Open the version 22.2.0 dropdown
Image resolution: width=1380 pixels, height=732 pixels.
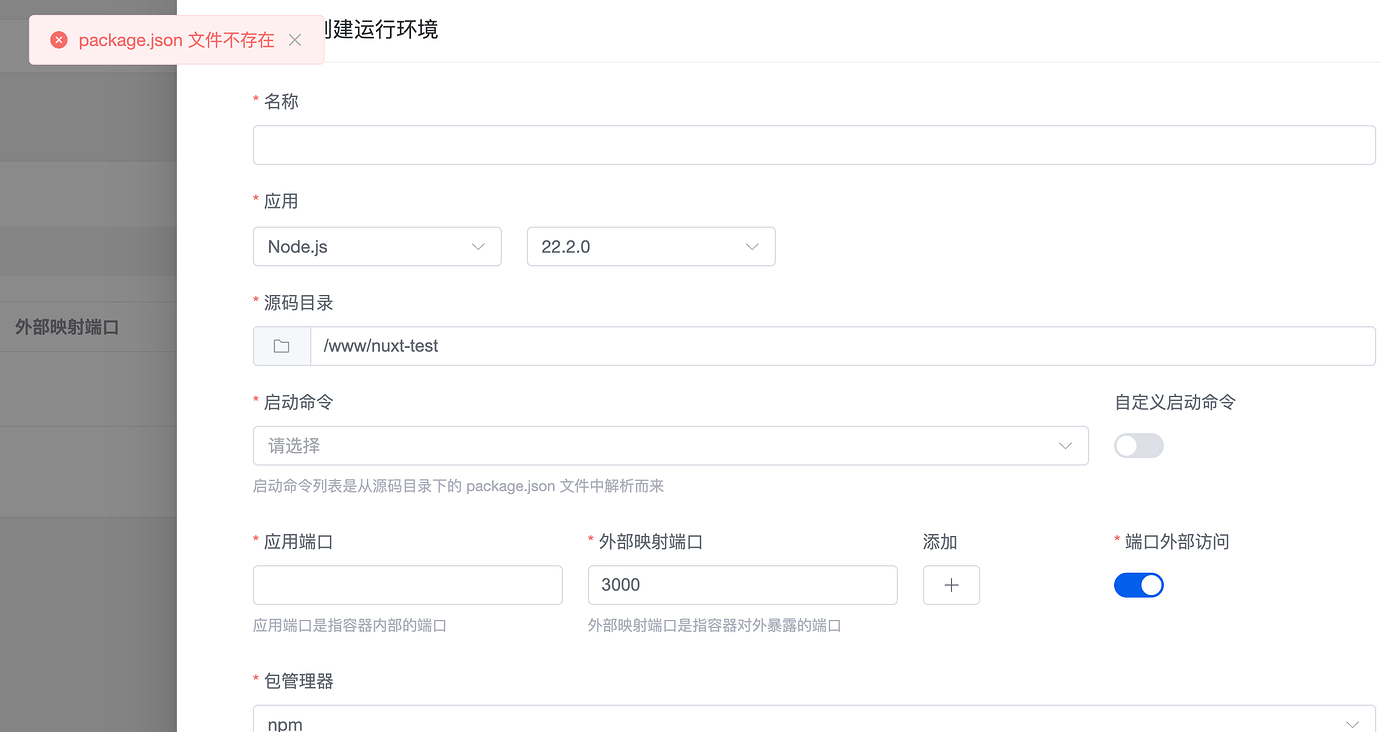click(651, 246)
